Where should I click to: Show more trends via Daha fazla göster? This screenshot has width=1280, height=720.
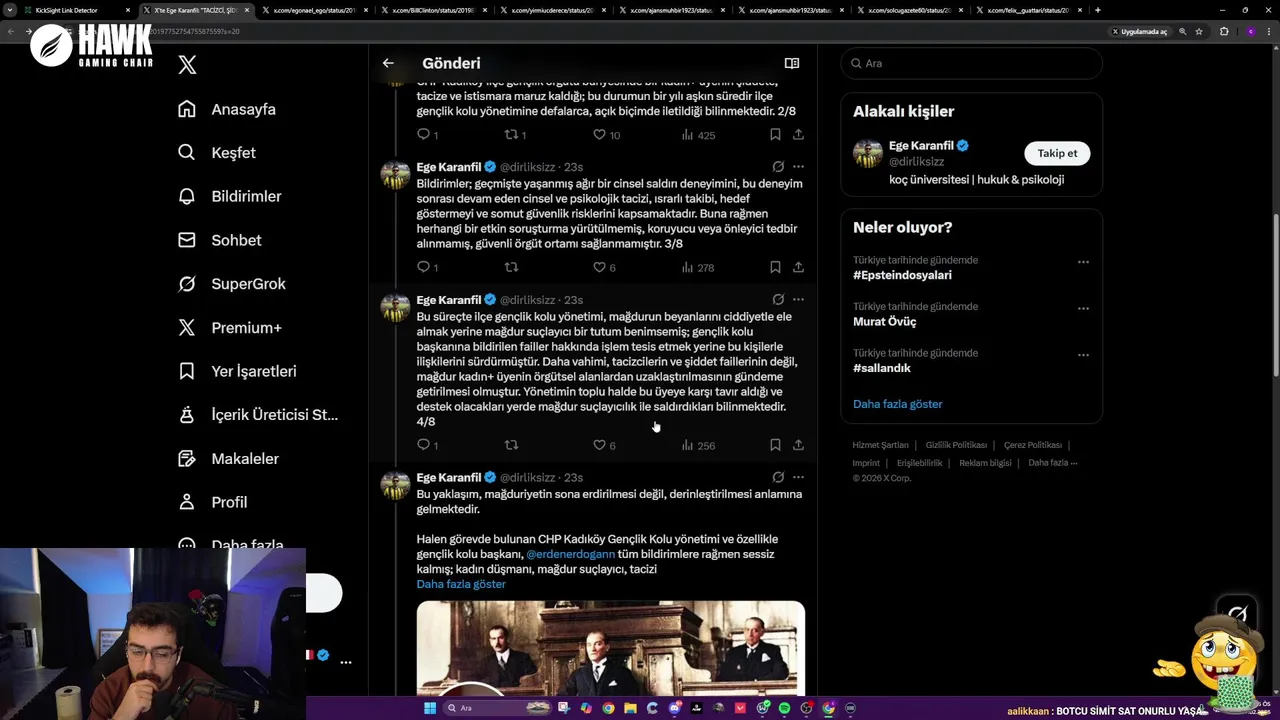[897, 404]
